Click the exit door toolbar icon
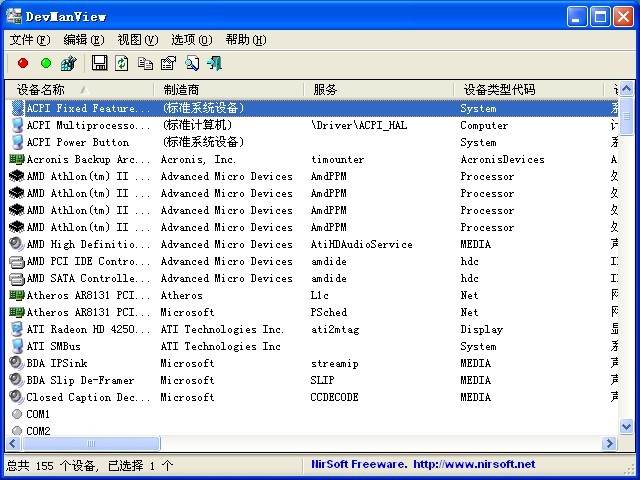This screenshot has width=640, height=480. tap(214, 63)
